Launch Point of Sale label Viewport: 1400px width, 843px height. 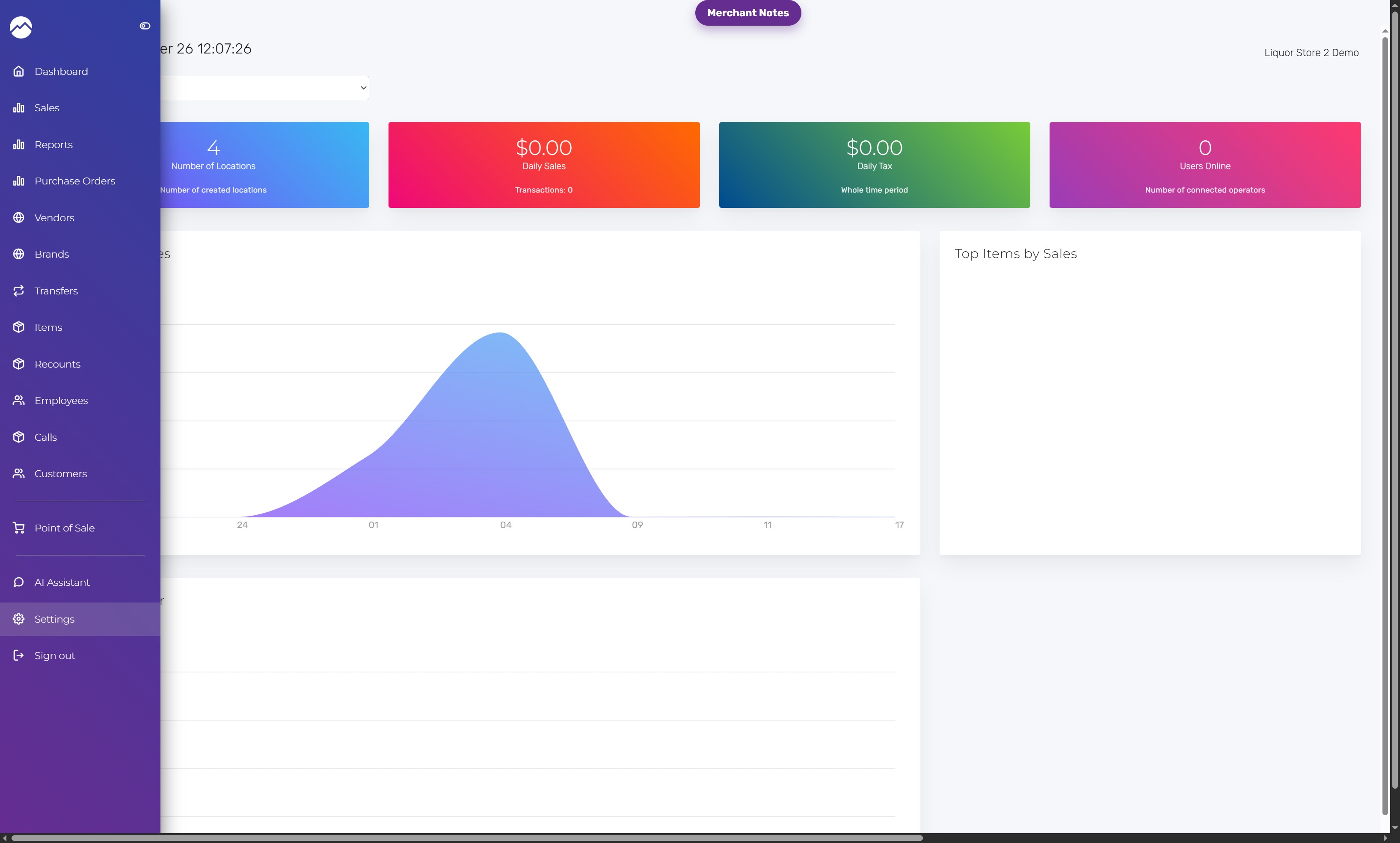point(65,528)
